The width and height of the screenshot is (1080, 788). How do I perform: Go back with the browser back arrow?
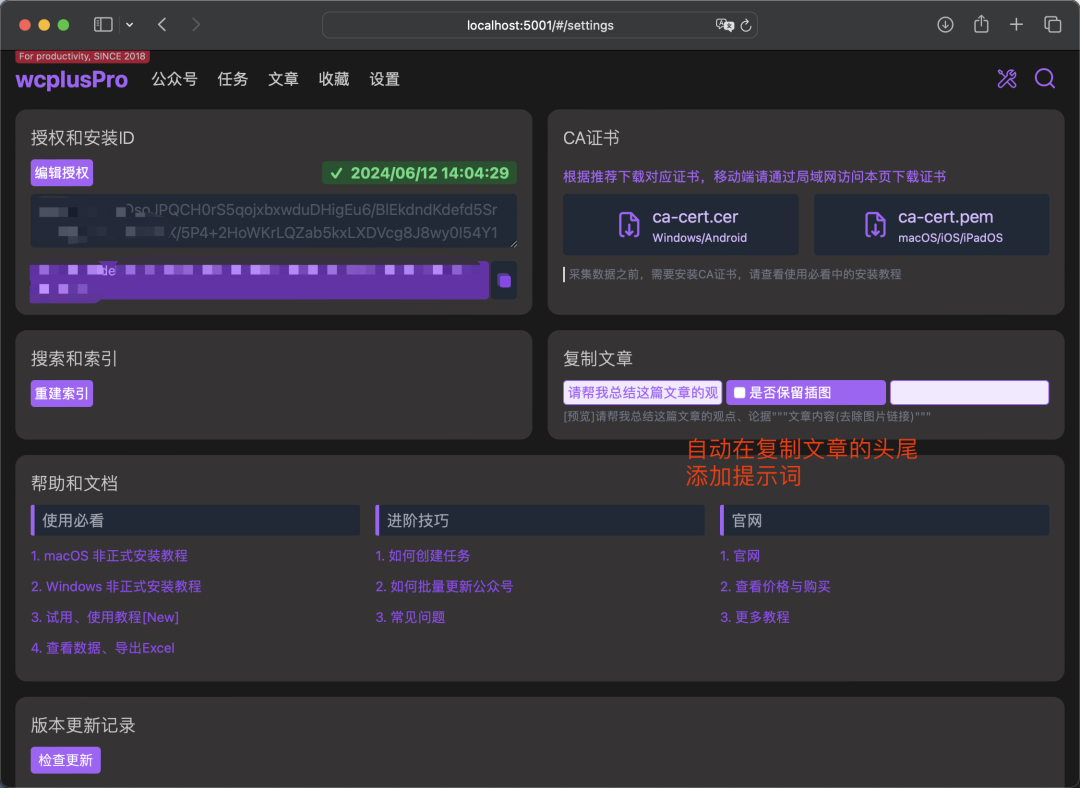(x=163, y=25)
